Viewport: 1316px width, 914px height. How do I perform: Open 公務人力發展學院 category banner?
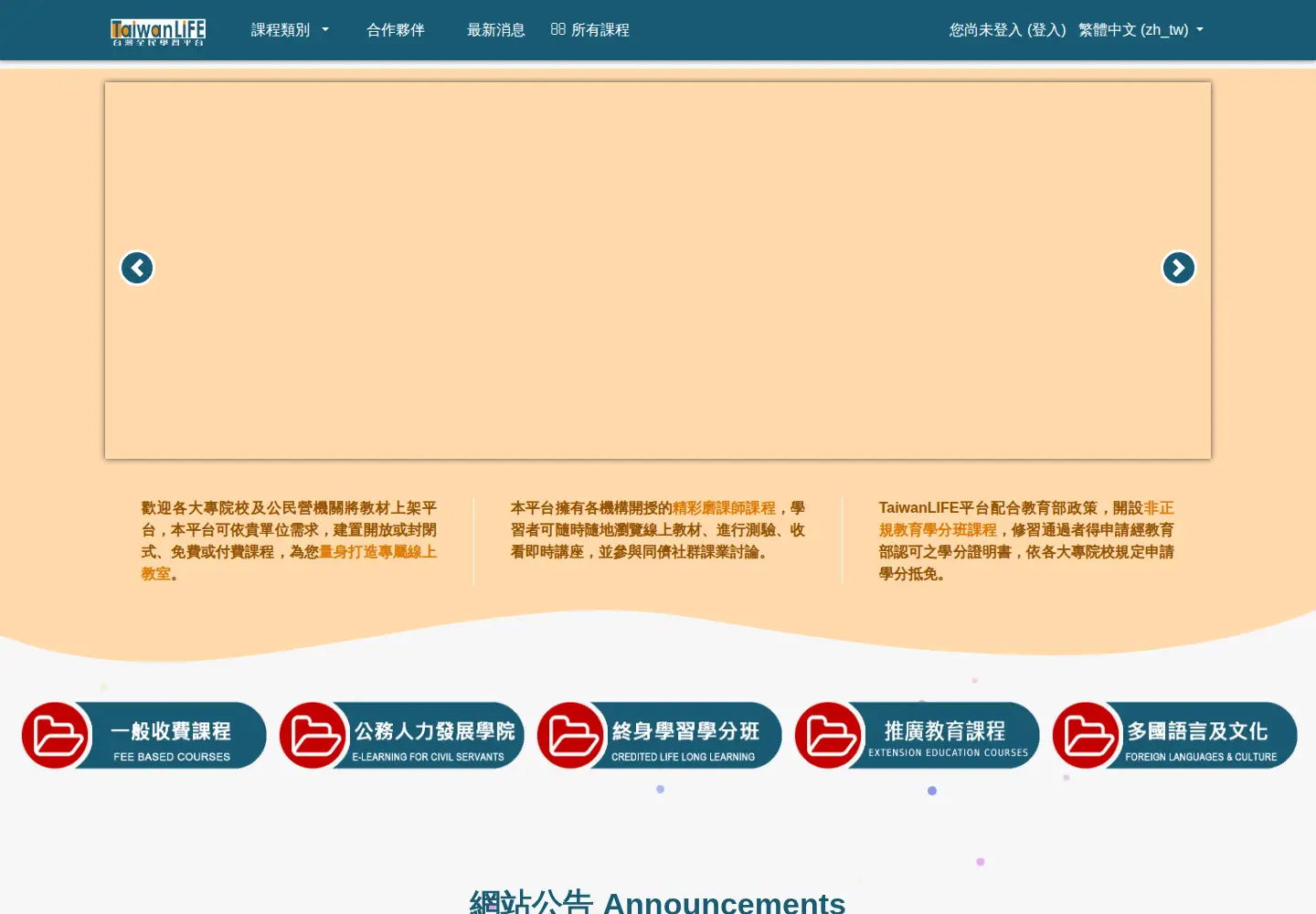click(402, 735)
